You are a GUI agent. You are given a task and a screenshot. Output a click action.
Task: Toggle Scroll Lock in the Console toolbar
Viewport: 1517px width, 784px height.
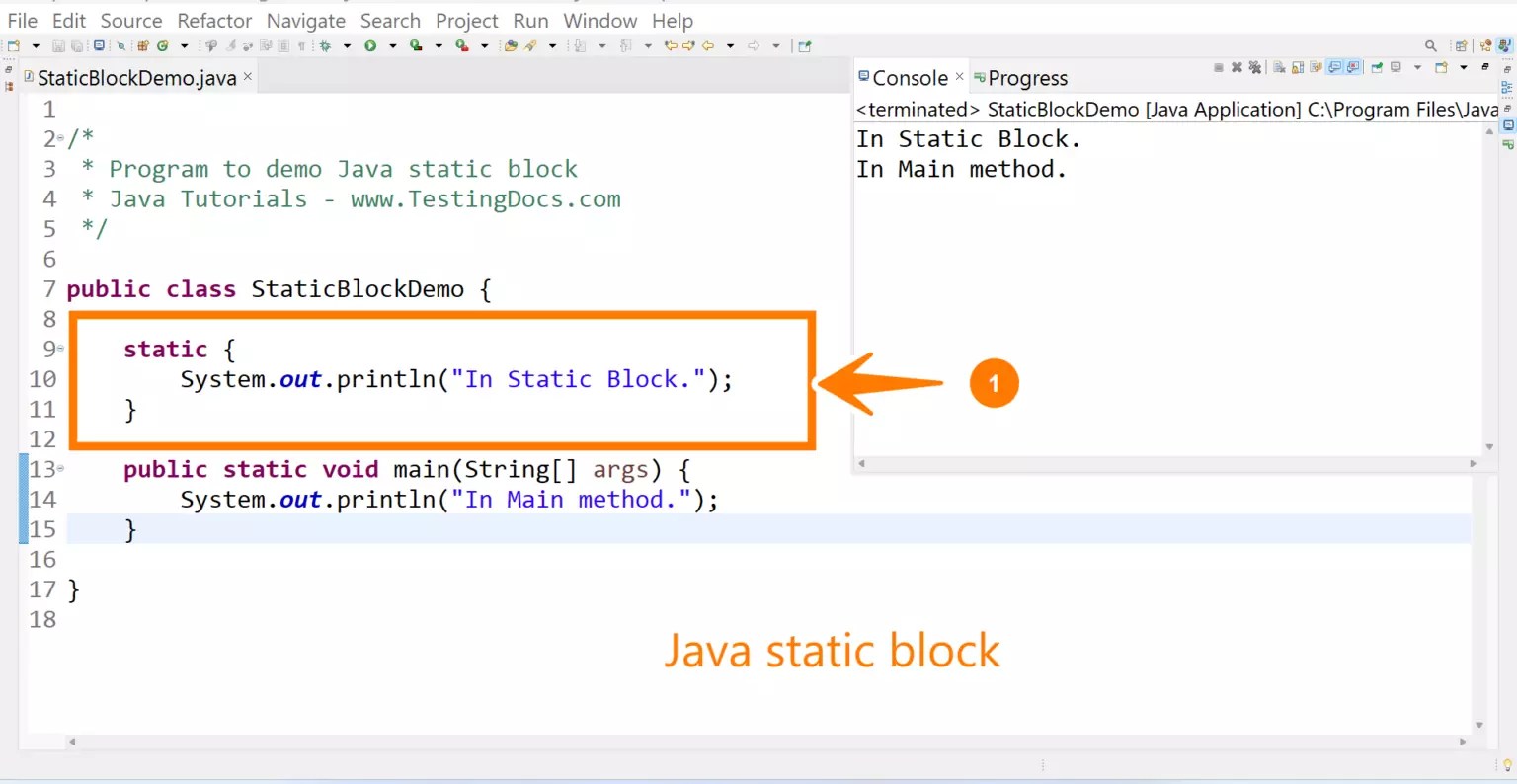click(1298, 67)
